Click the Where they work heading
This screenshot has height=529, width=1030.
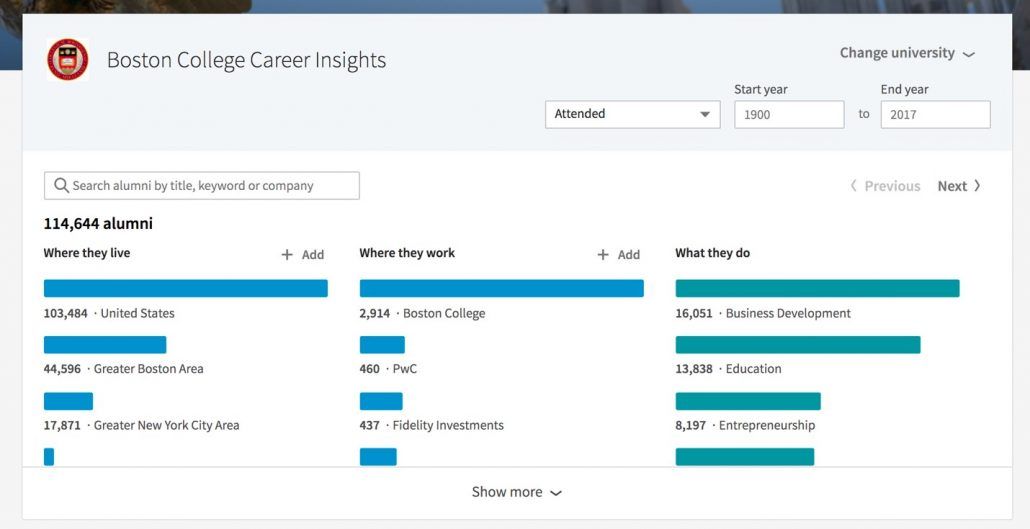[407, 253]
